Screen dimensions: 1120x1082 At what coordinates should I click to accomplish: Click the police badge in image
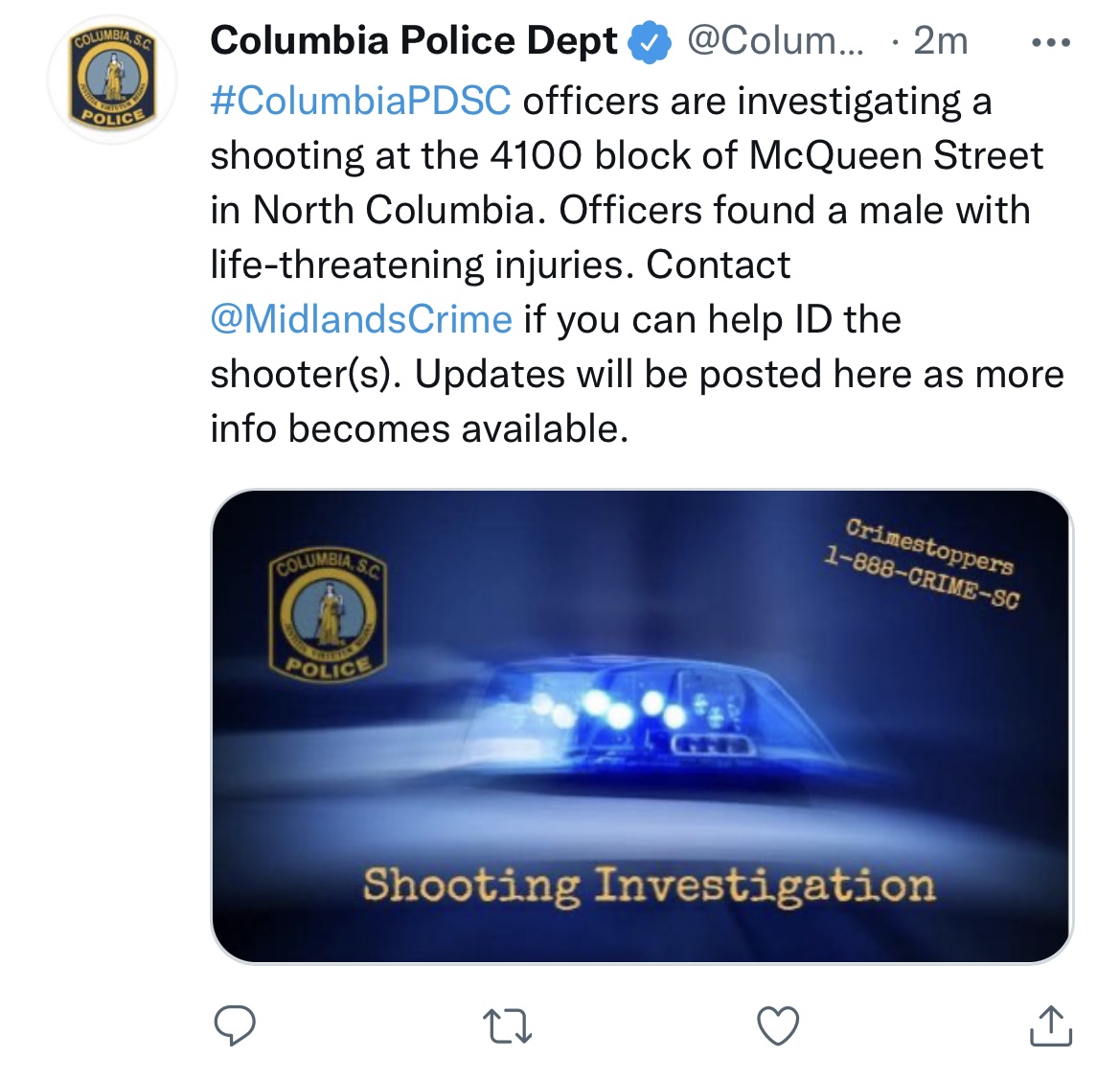[x=327, y=616]
